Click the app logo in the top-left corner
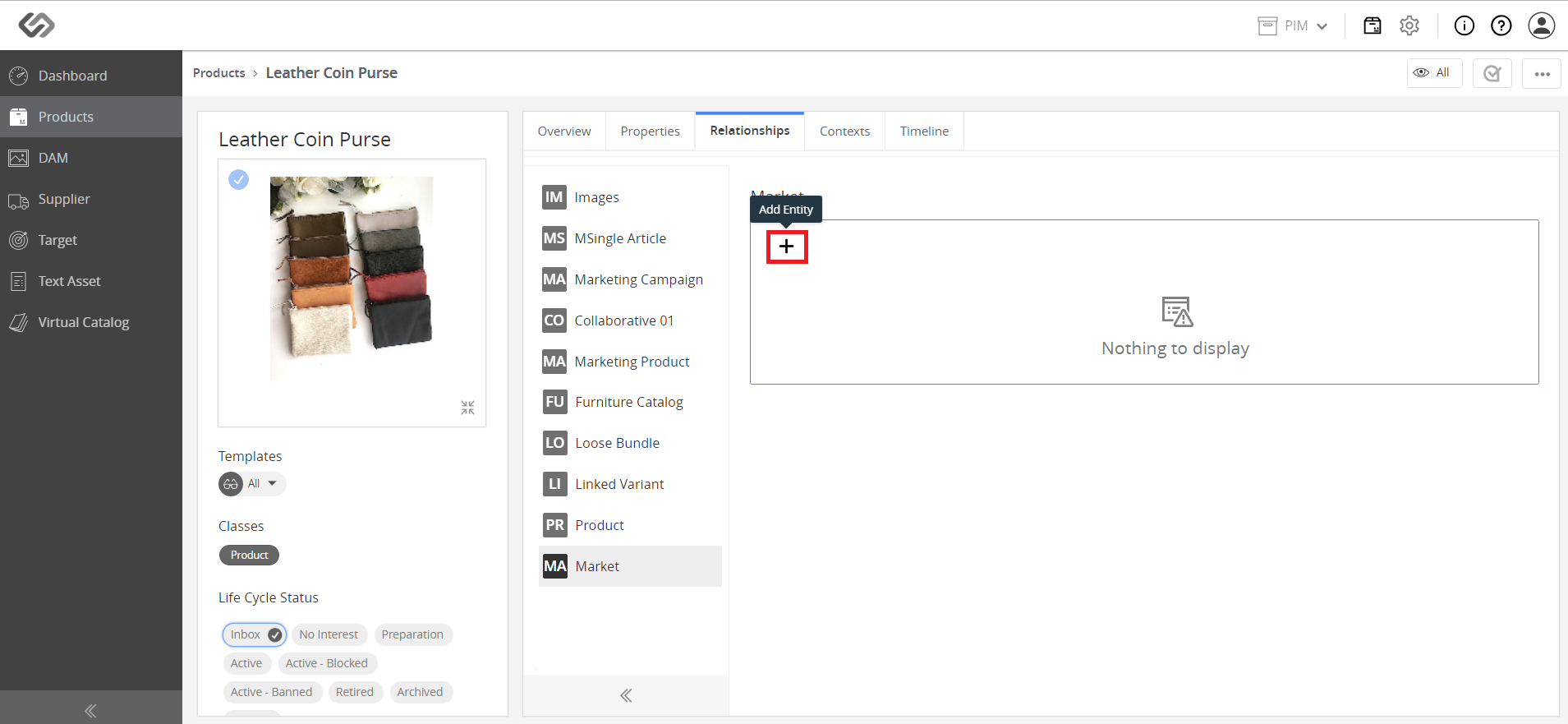This screenshot has width=1568, height=724. click(37, 25)
